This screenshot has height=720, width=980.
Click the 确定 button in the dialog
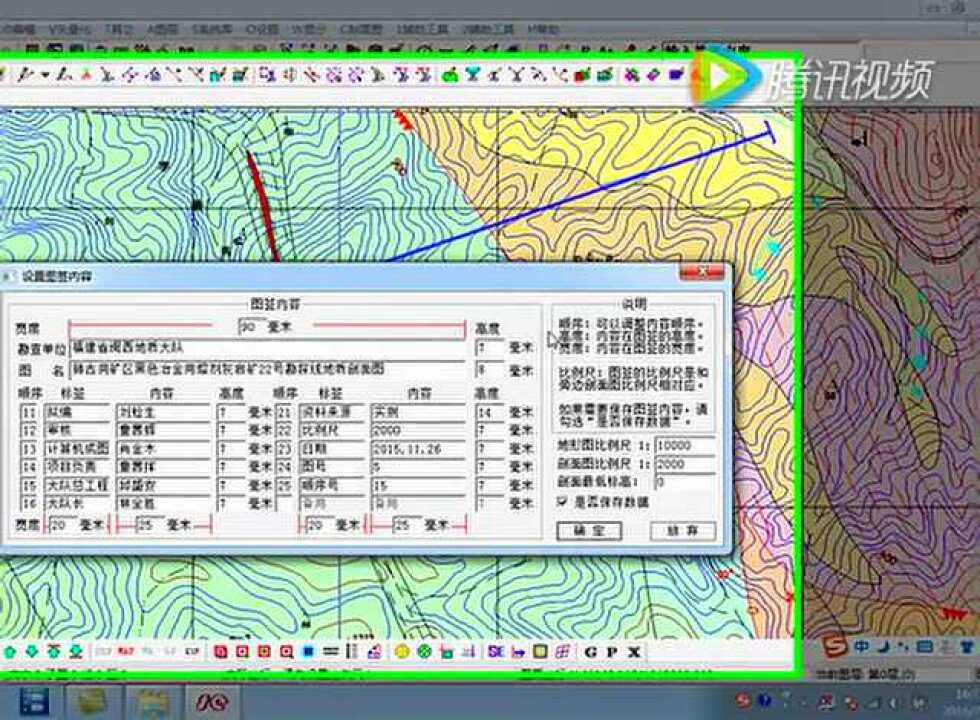[589, 531]
